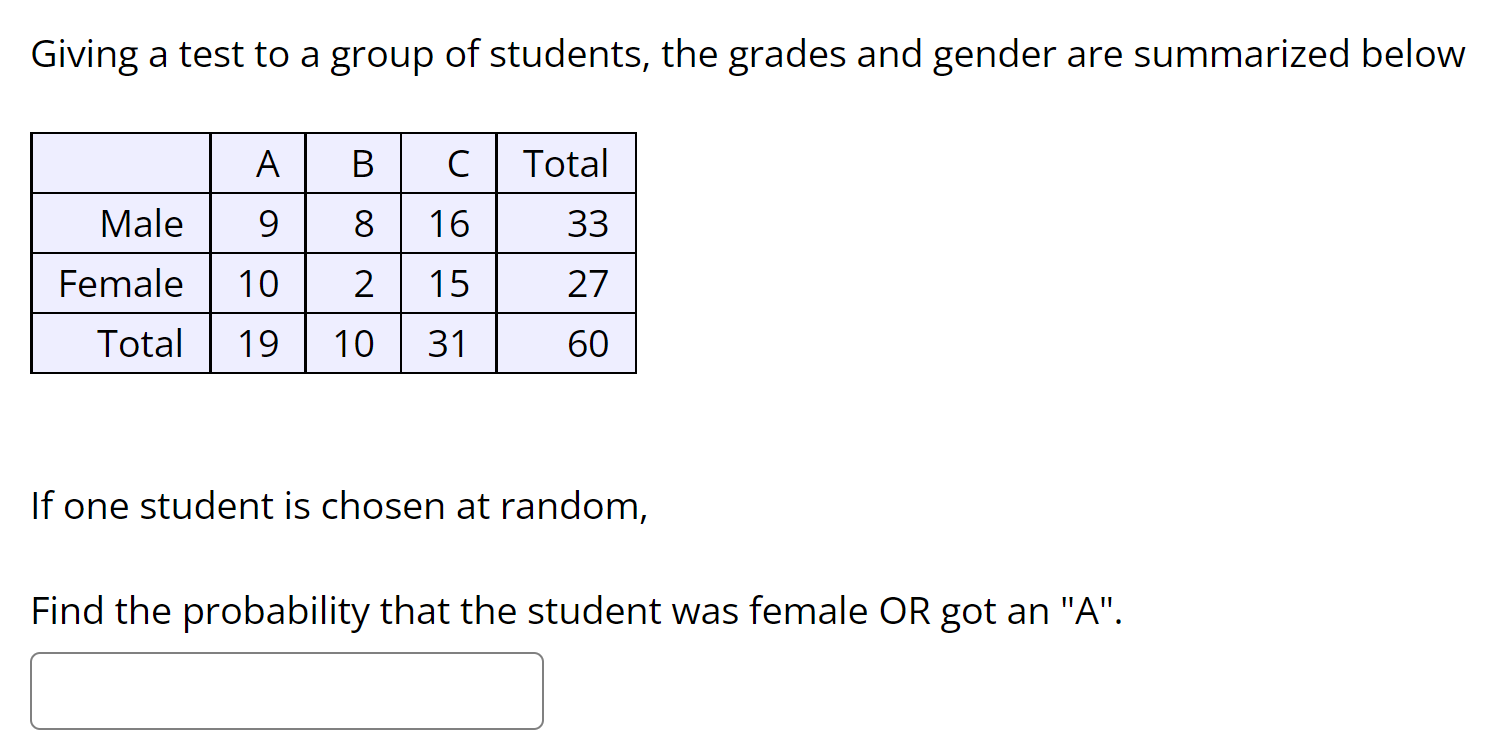The width and height of the screenshot is (1492, 750).
Task: Click the Male total value 33
Action: [x=589, y=223]
